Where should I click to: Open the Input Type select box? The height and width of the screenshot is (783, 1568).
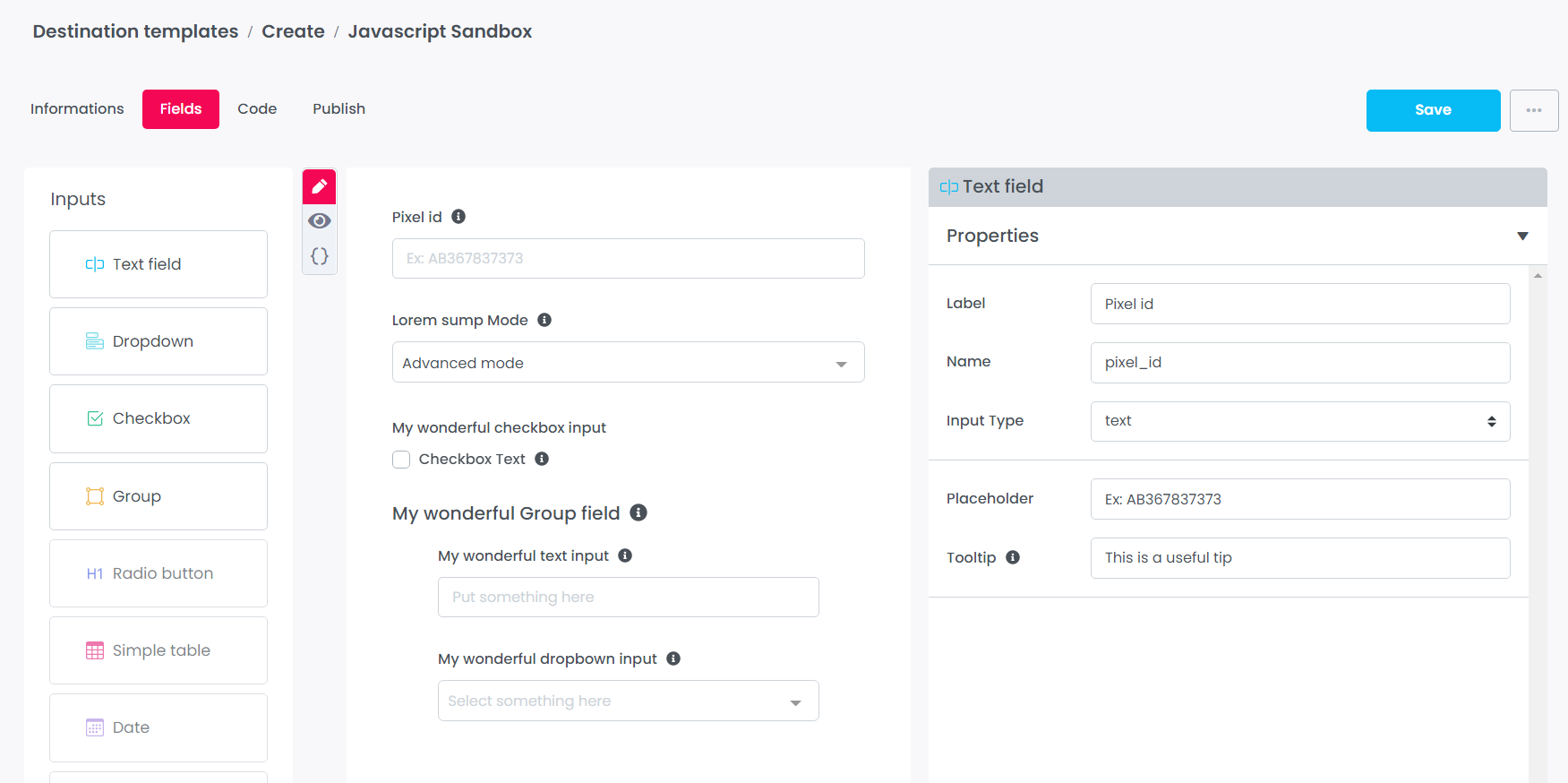pos(1299,421)
